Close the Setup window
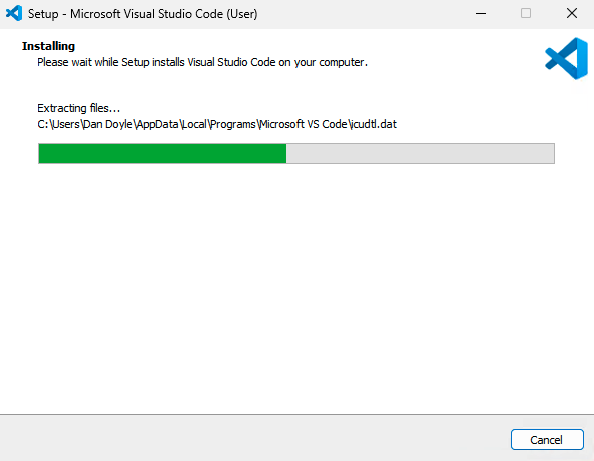Viewport: 594px width, 461px height. click(572, 14)
